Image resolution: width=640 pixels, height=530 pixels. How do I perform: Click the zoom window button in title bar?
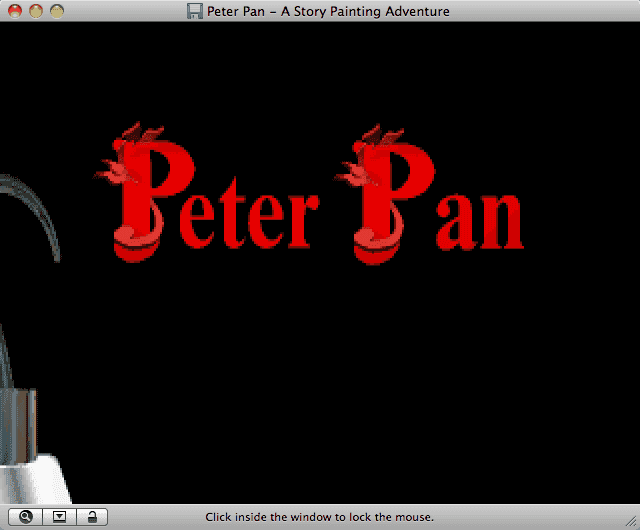tap(57, 11)
